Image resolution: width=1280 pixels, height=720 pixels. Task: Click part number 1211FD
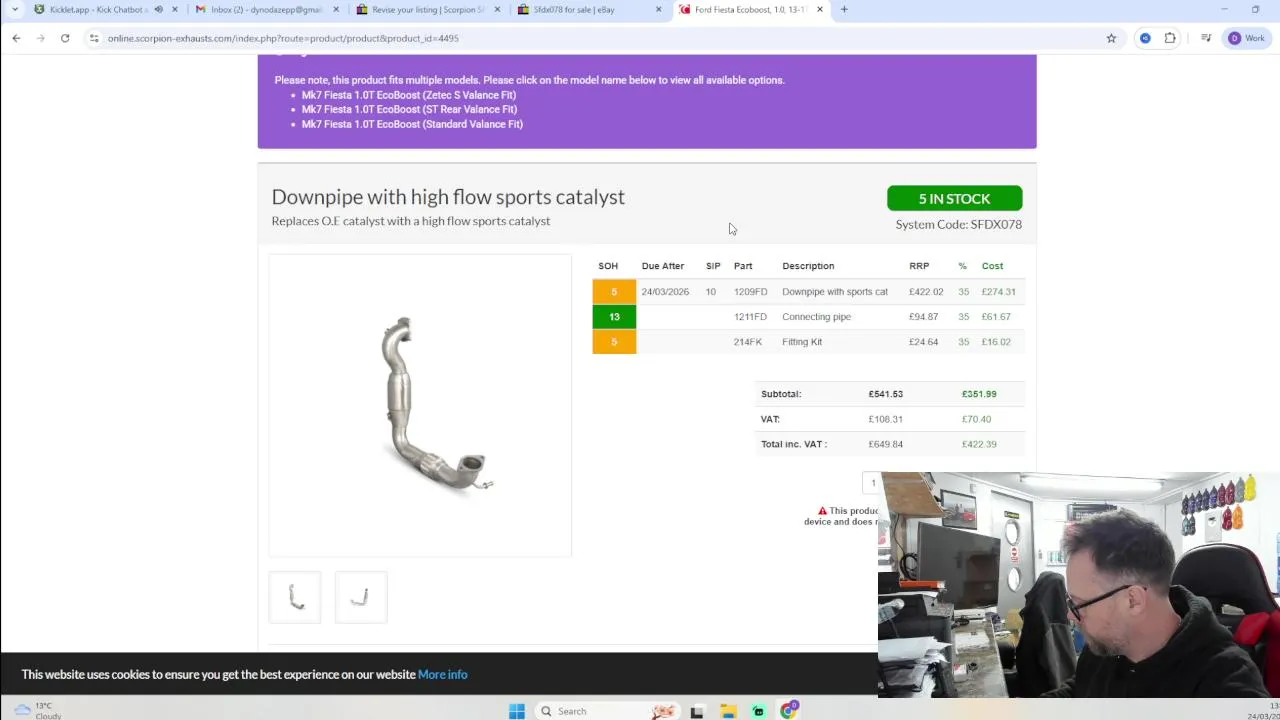click(x=750, y=317)
